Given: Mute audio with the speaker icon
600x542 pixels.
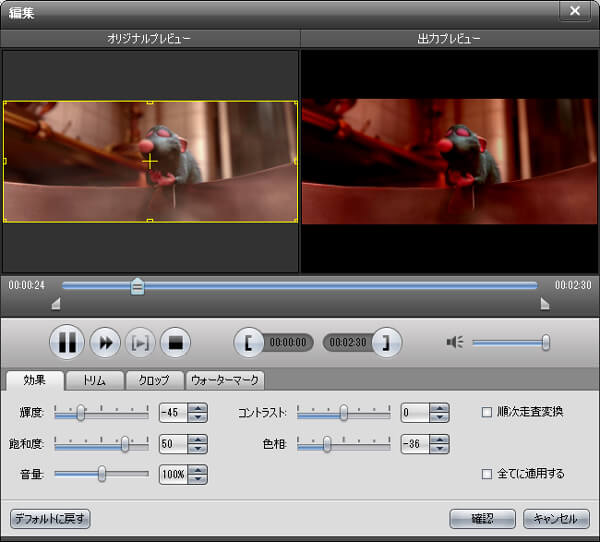Looking at the screenshot, I should coord(455,342).
